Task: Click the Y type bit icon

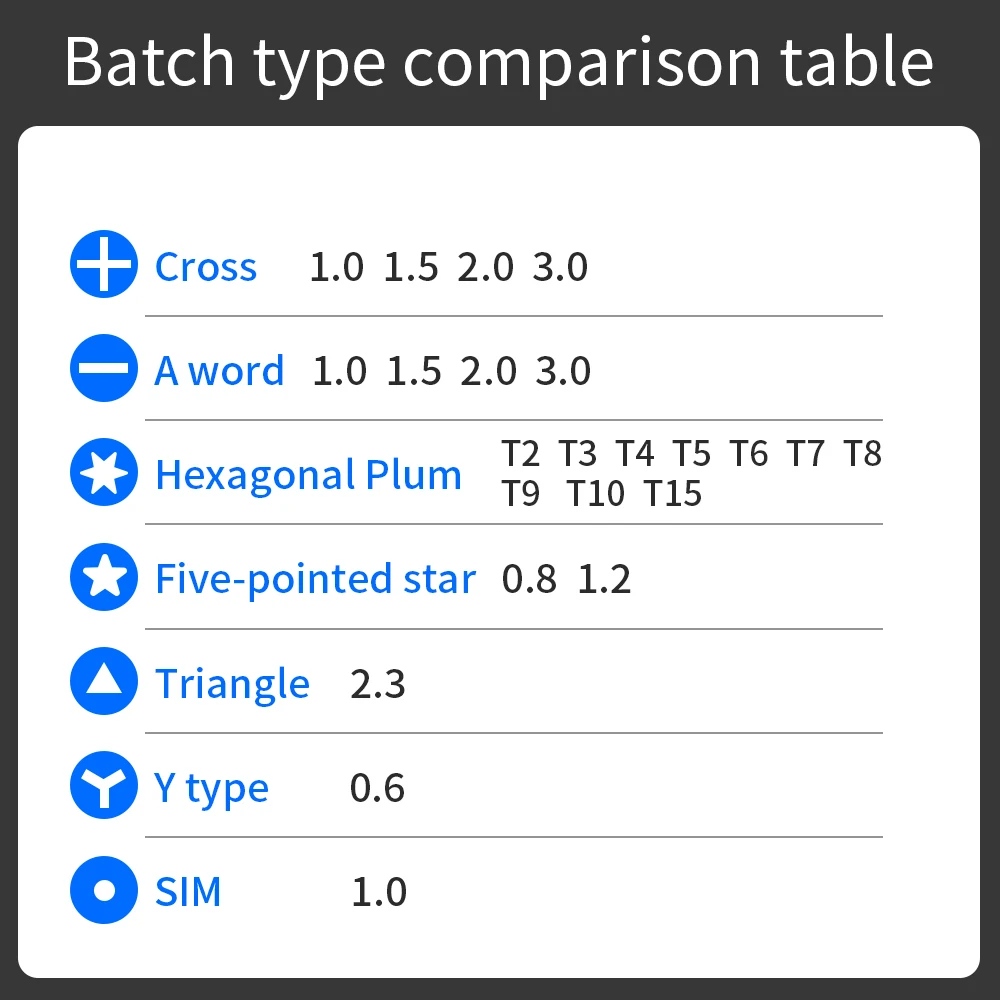Action: coord(104,786)
